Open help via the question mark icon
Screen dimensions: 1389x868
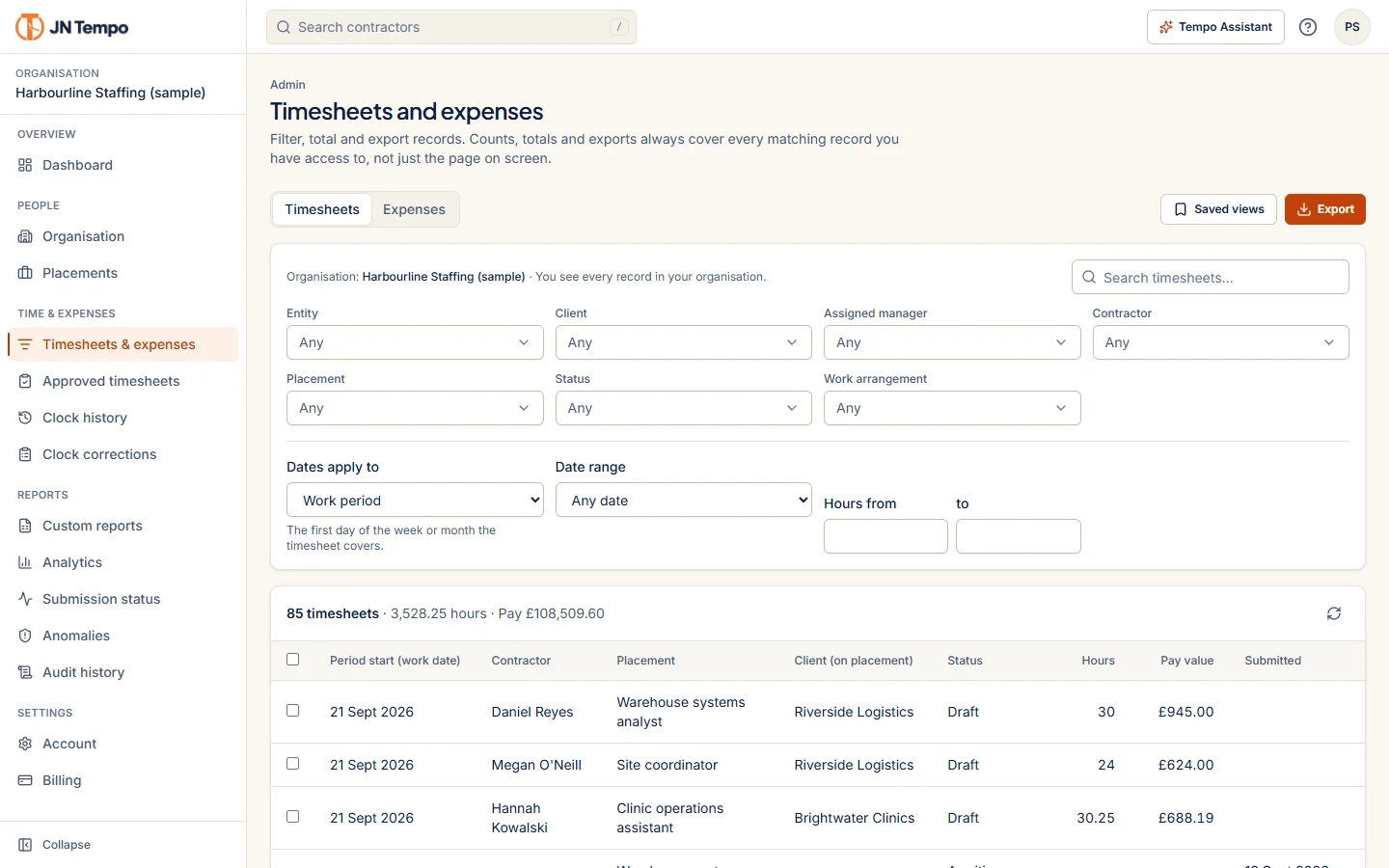pyautogui.click(x=1308, y=27)
